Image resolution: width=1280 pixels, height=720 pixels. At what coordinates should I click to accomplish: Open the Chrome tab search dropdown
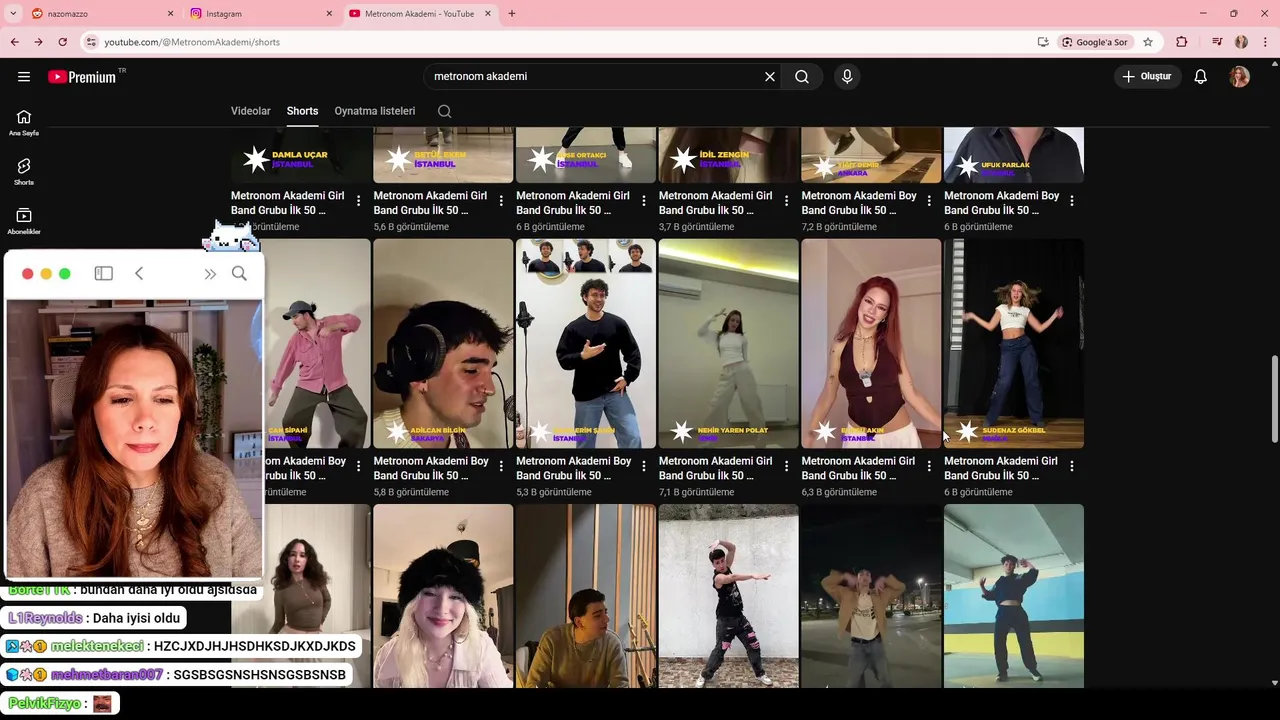(x=14, y=13)
